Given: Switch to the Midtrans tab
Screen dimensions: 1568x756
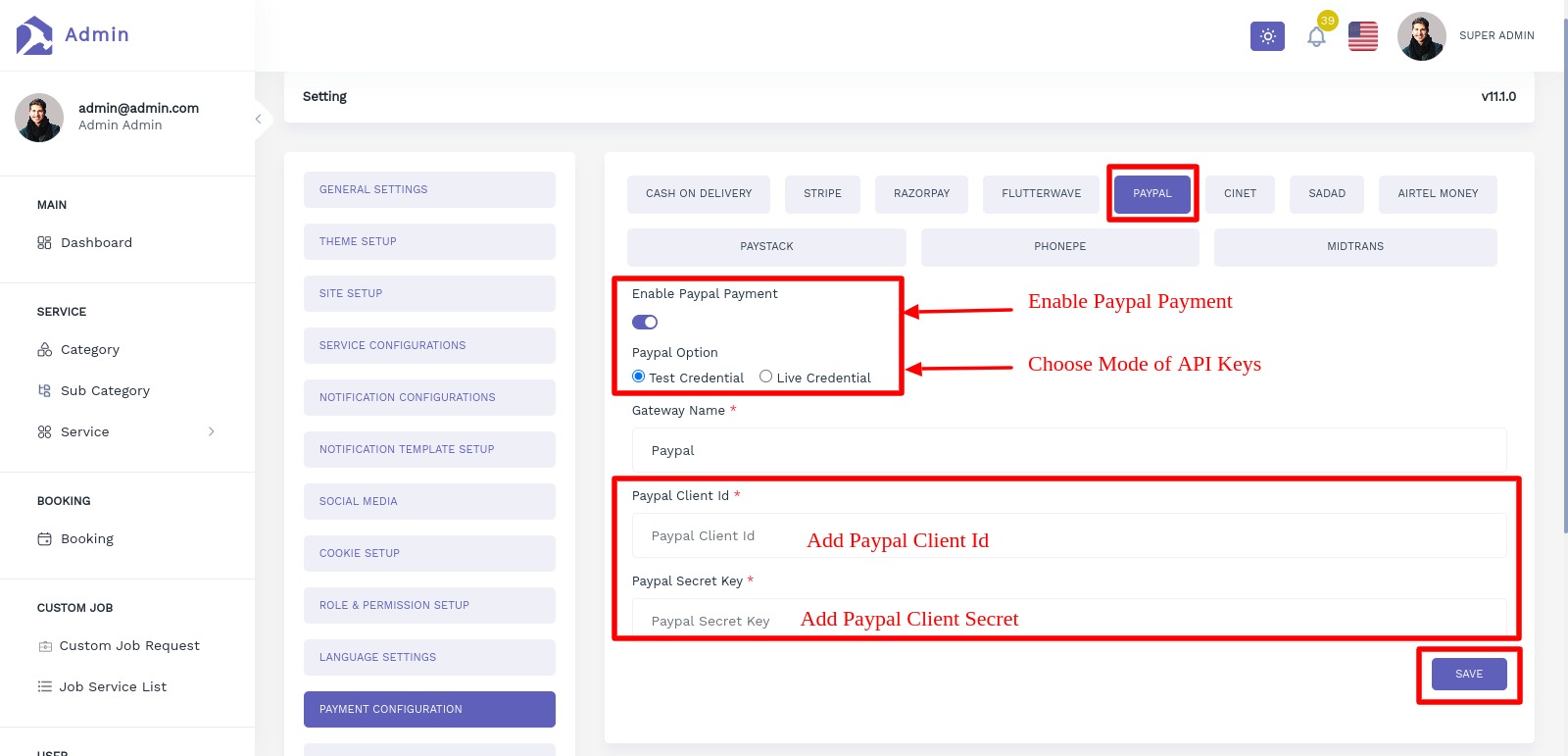Looking at the screenshot, I should coord(1355,247).
